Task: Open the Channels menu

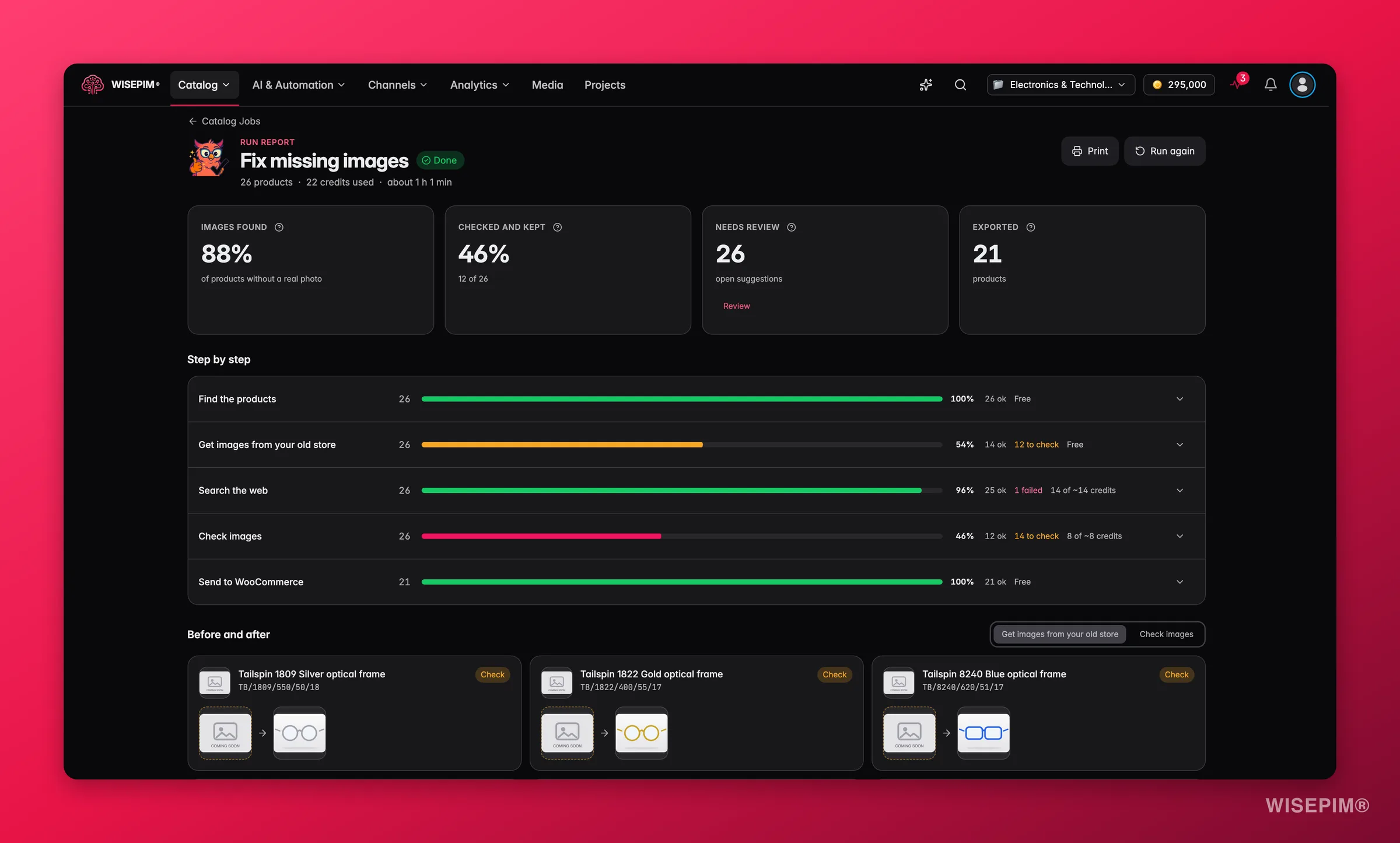Action: pyautogui.click(x=397, y=85)
